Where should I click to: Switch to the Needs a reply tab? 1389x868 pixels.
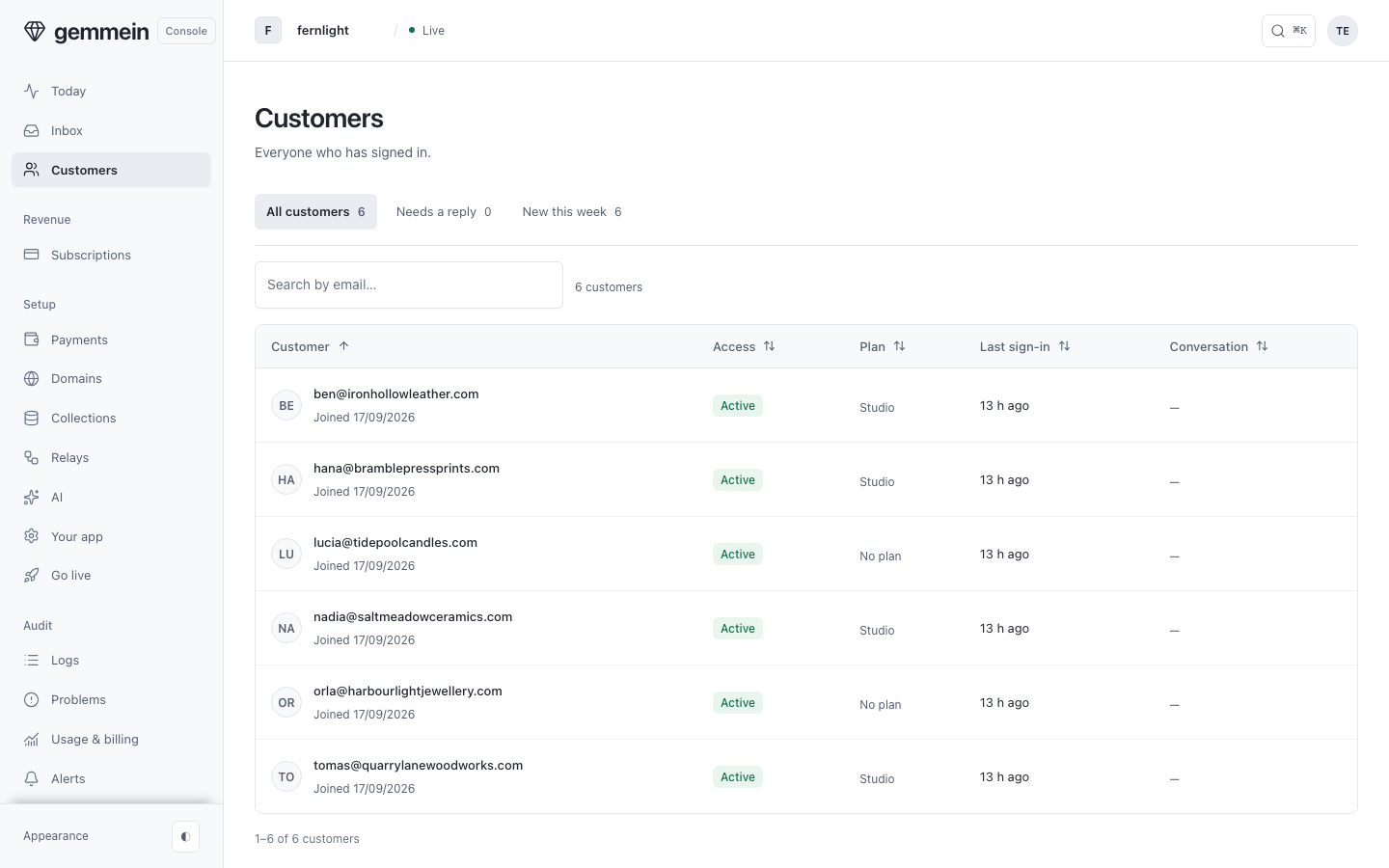444,211
